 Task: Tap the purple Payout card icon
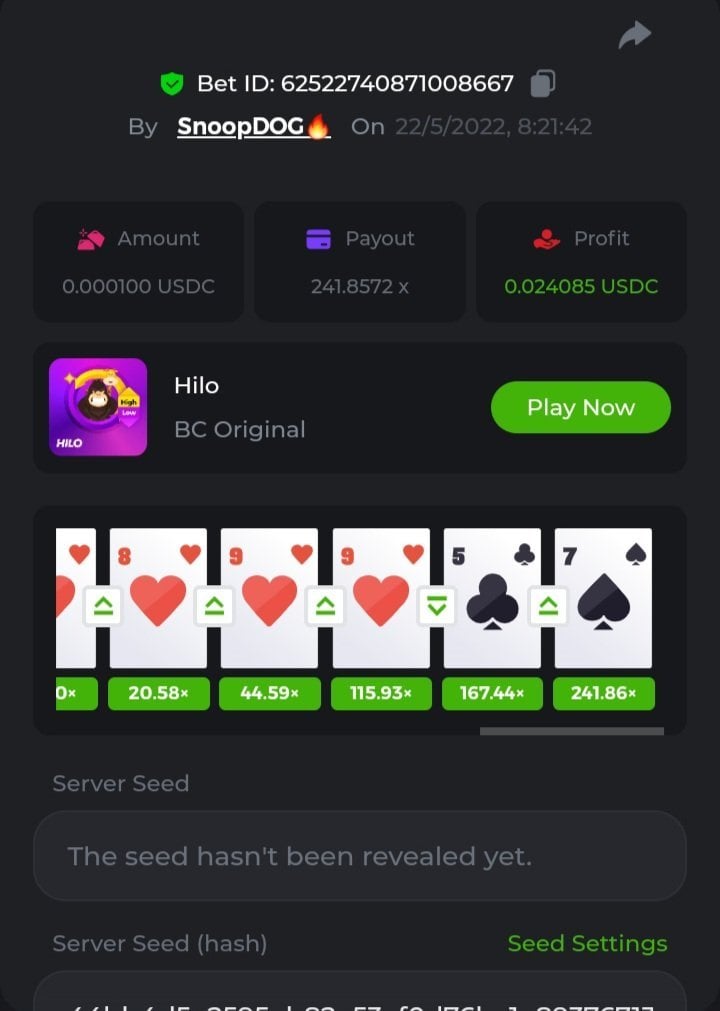coord(318,239)
